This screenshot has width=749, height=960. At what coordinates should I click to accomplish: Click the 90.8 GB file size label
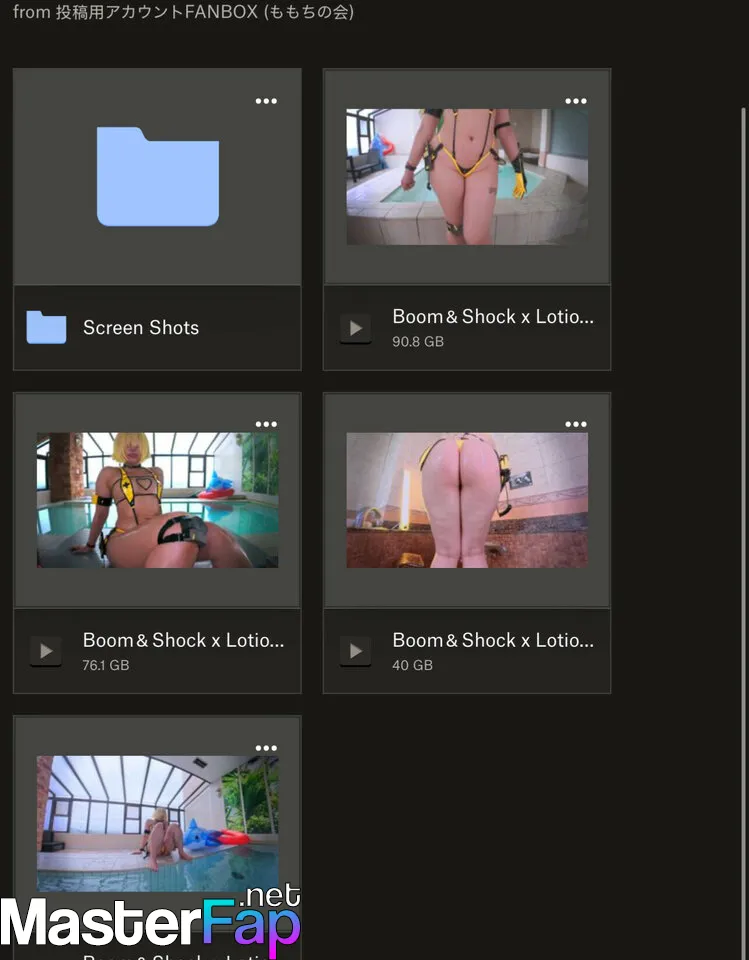[x=418, y=342]
